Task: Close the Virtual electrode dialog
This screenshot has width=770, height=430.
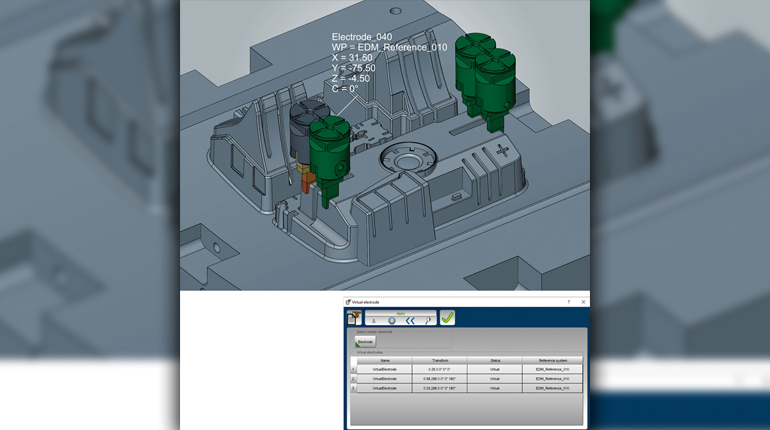Action: coord(583,302)
